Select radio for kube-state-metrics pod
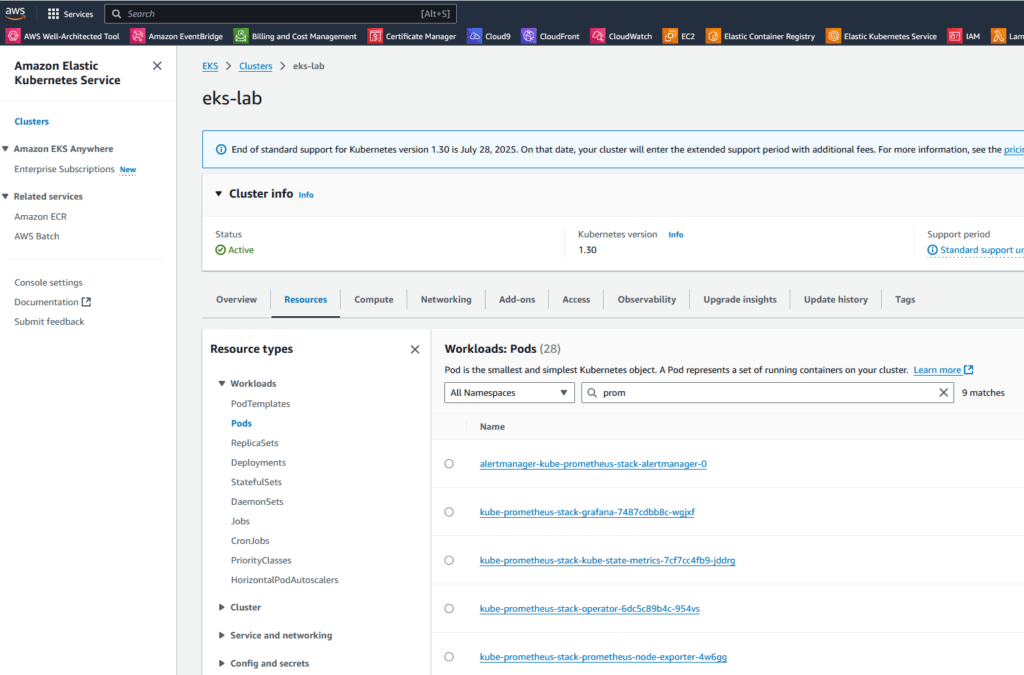 tap(449, 560)
